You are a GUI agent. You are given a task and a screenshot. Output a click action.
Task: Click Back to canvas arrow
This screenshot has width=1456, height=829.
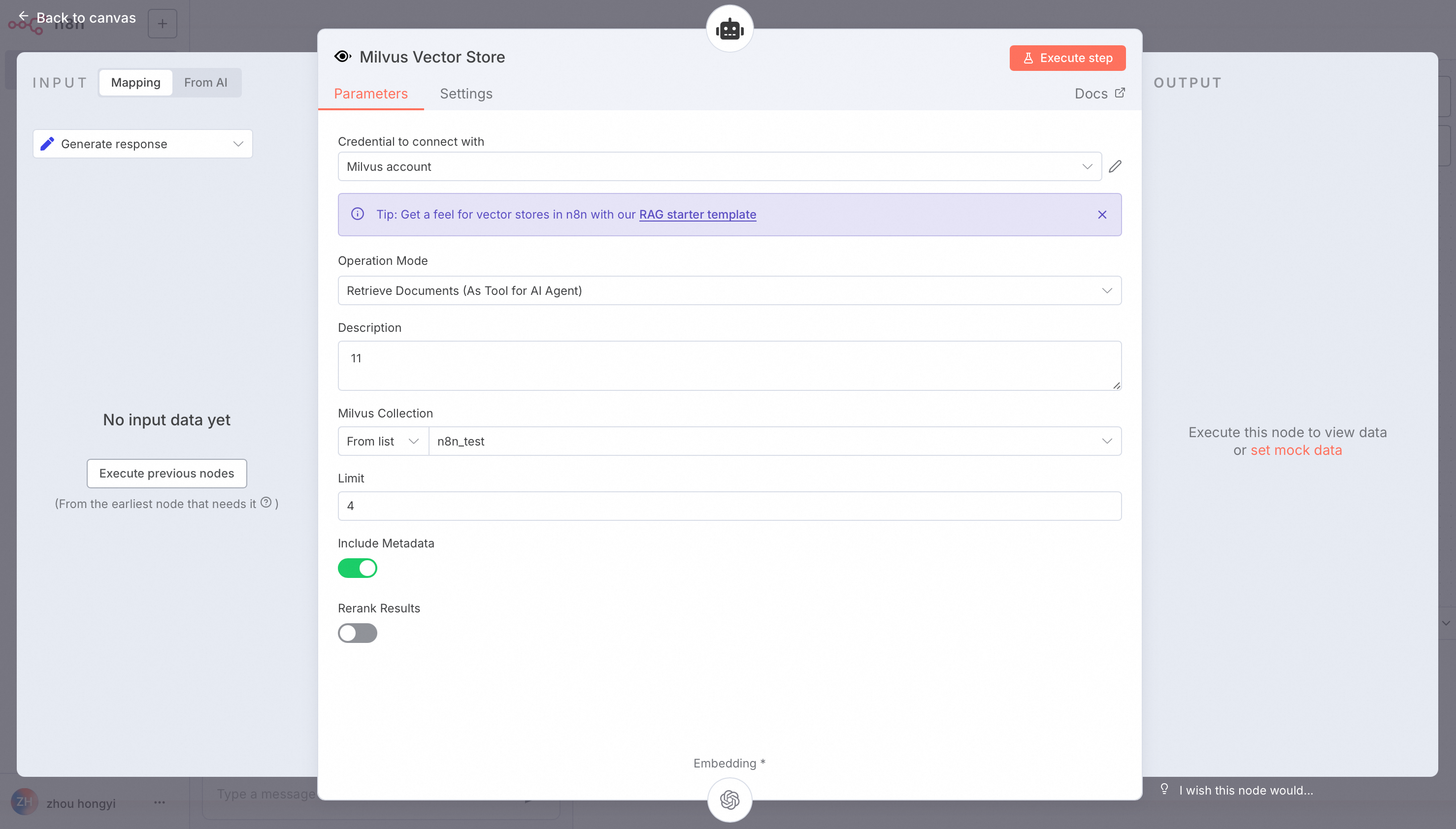pyautogui.click(x=23, y=16)
